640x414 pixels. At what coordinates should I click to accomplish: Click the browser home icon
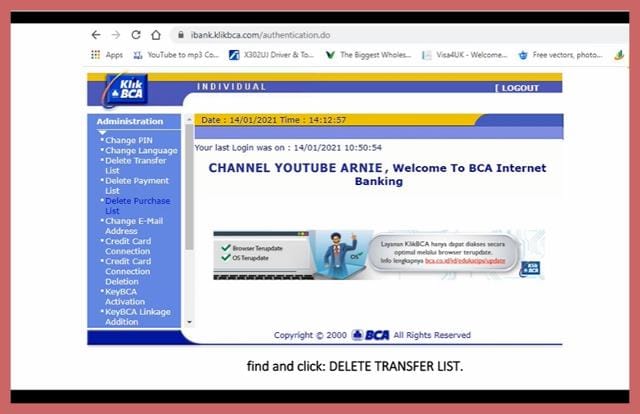[x=156, y=34]
